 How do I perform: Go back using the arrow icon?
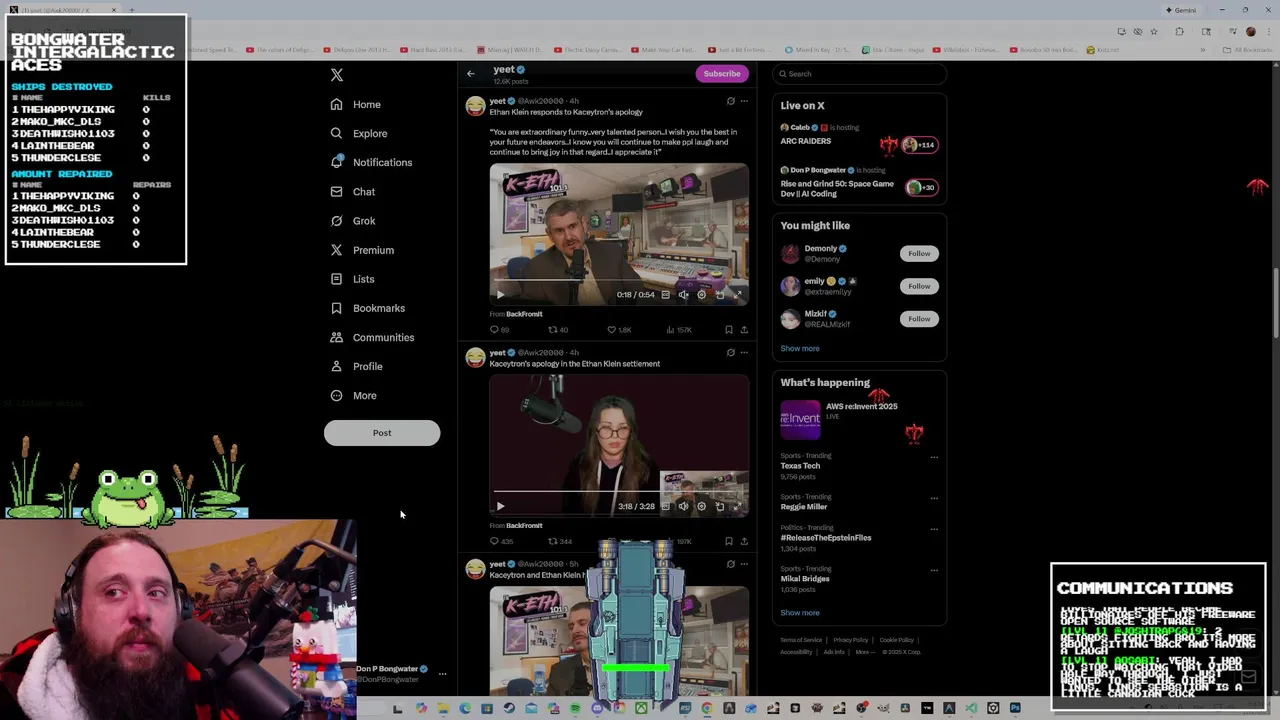tap(471, 73)
